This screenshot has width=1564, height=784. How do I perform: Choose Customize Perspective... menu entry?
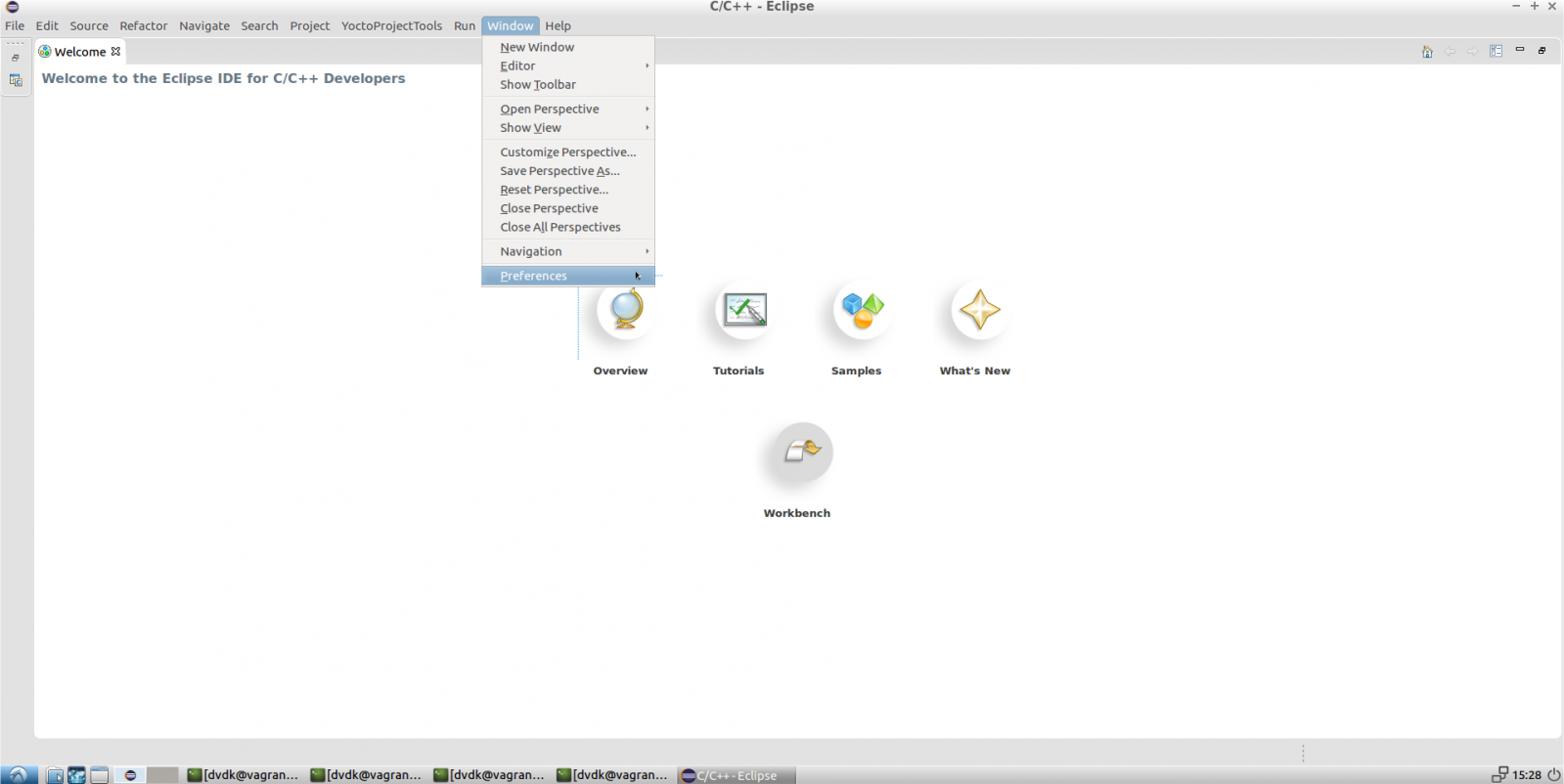click(x=567, y=152)
